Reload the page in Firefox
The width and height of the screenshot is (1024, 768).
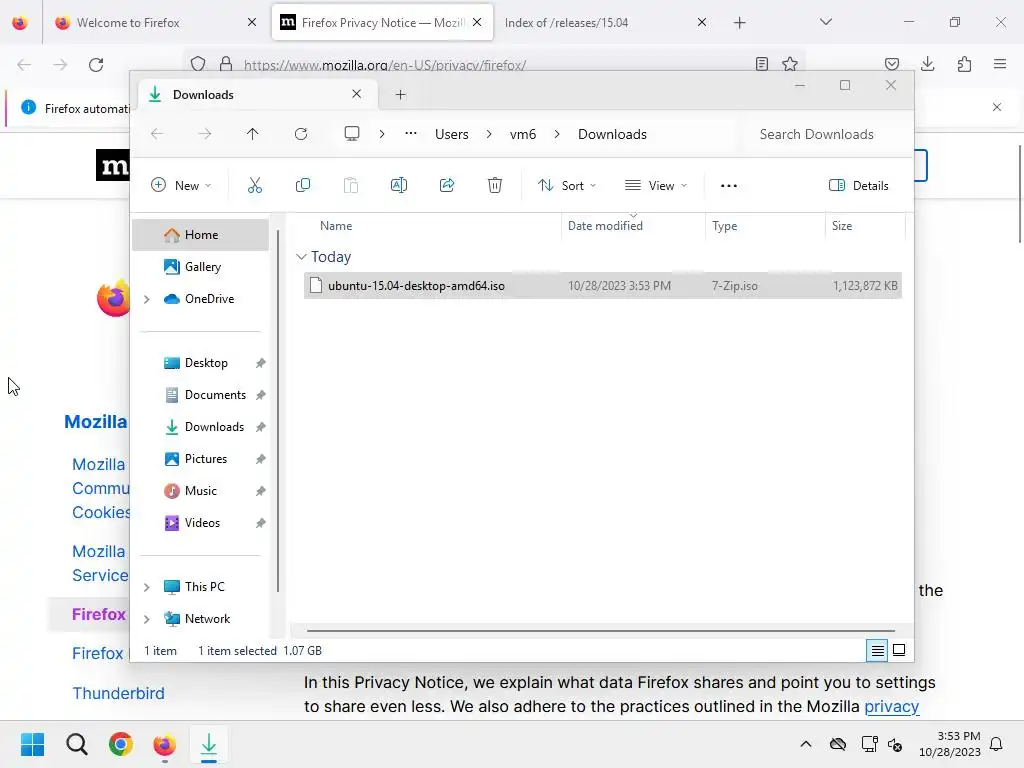(96, 65)
